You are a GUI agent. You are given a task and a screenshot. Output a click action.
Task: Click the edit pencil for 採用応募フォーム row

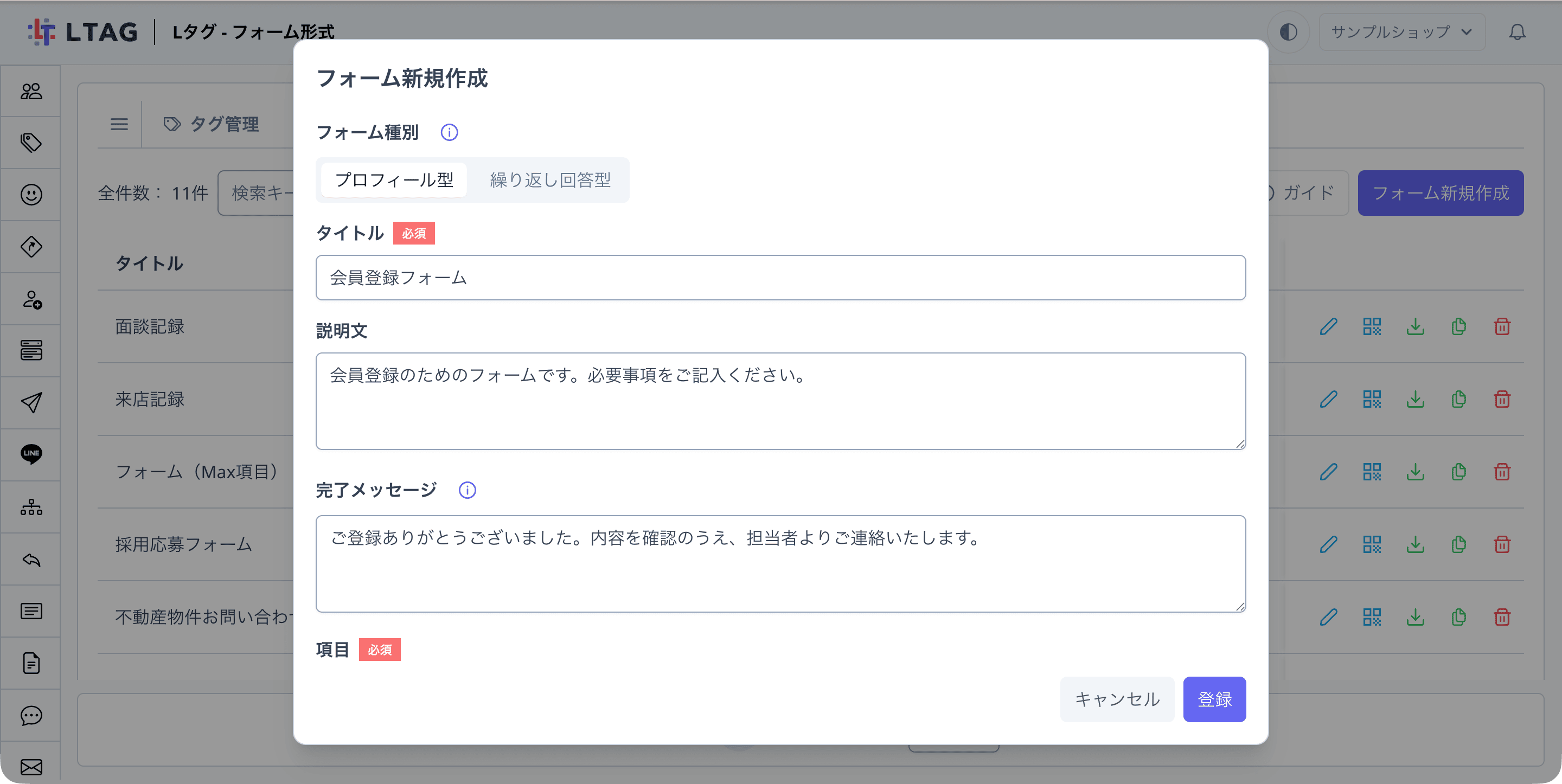click(x=1329, y=544)
